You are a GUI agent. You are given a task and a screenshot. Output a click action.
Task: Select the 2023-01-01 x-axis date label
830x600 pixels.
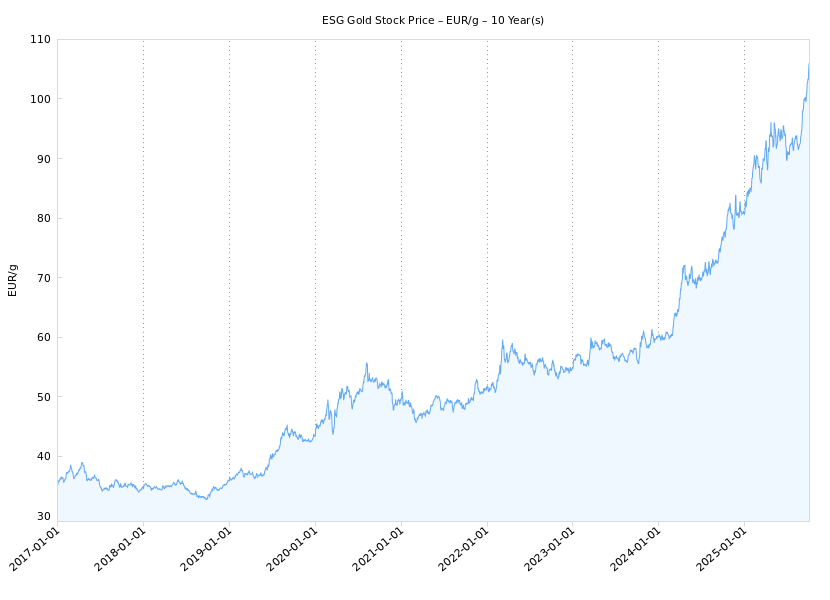(x=551, y=549)
